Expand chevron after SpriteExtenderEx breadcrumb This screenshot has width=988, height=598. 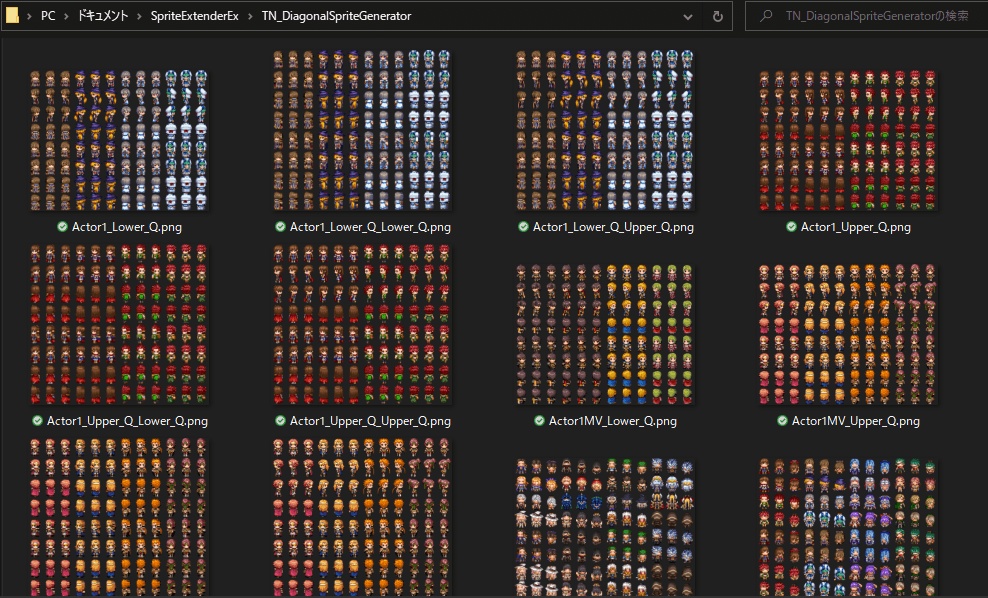[x=250, y=16]
